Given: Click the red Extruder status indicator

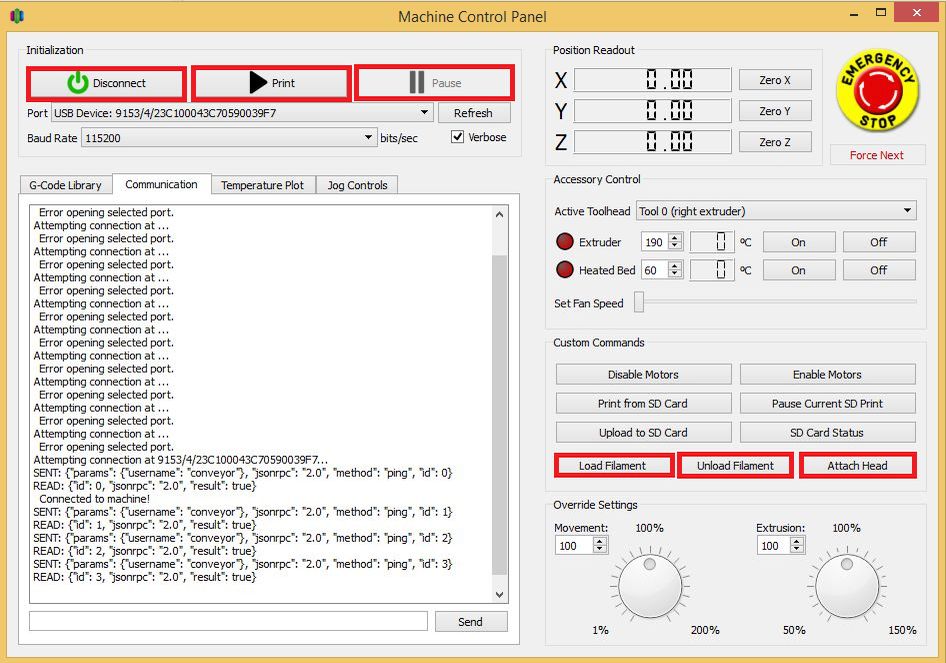Looking at the screenshot, I should pos(565,241).
